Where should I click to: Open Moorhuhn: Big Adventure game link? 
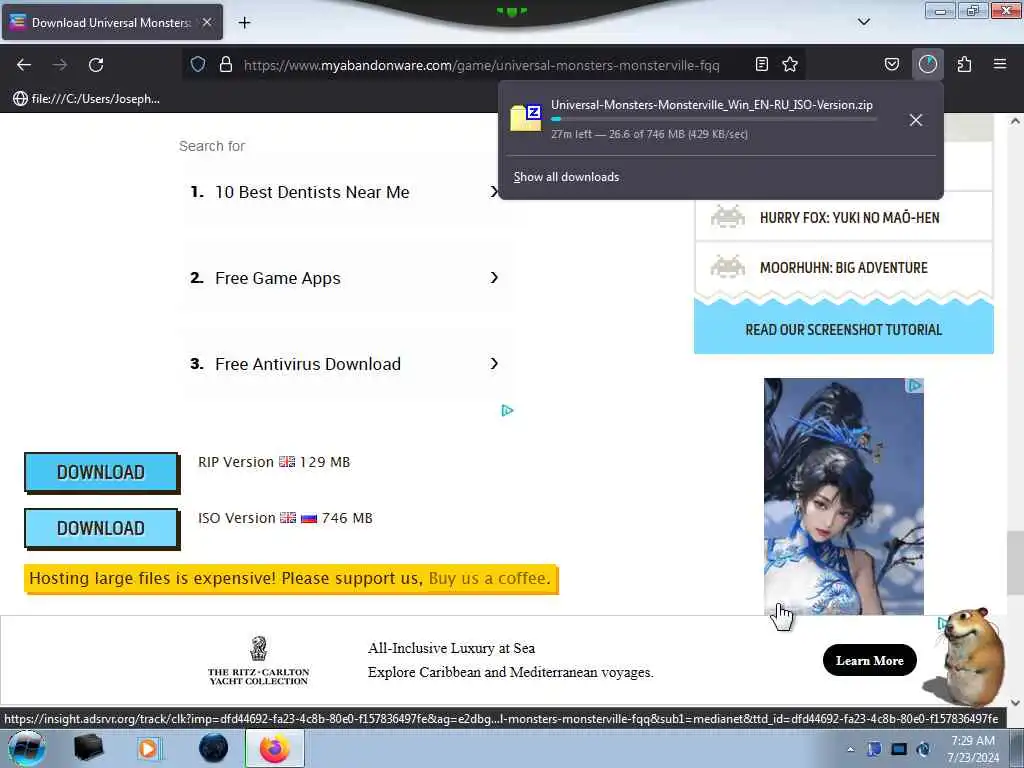pos(843,268)
